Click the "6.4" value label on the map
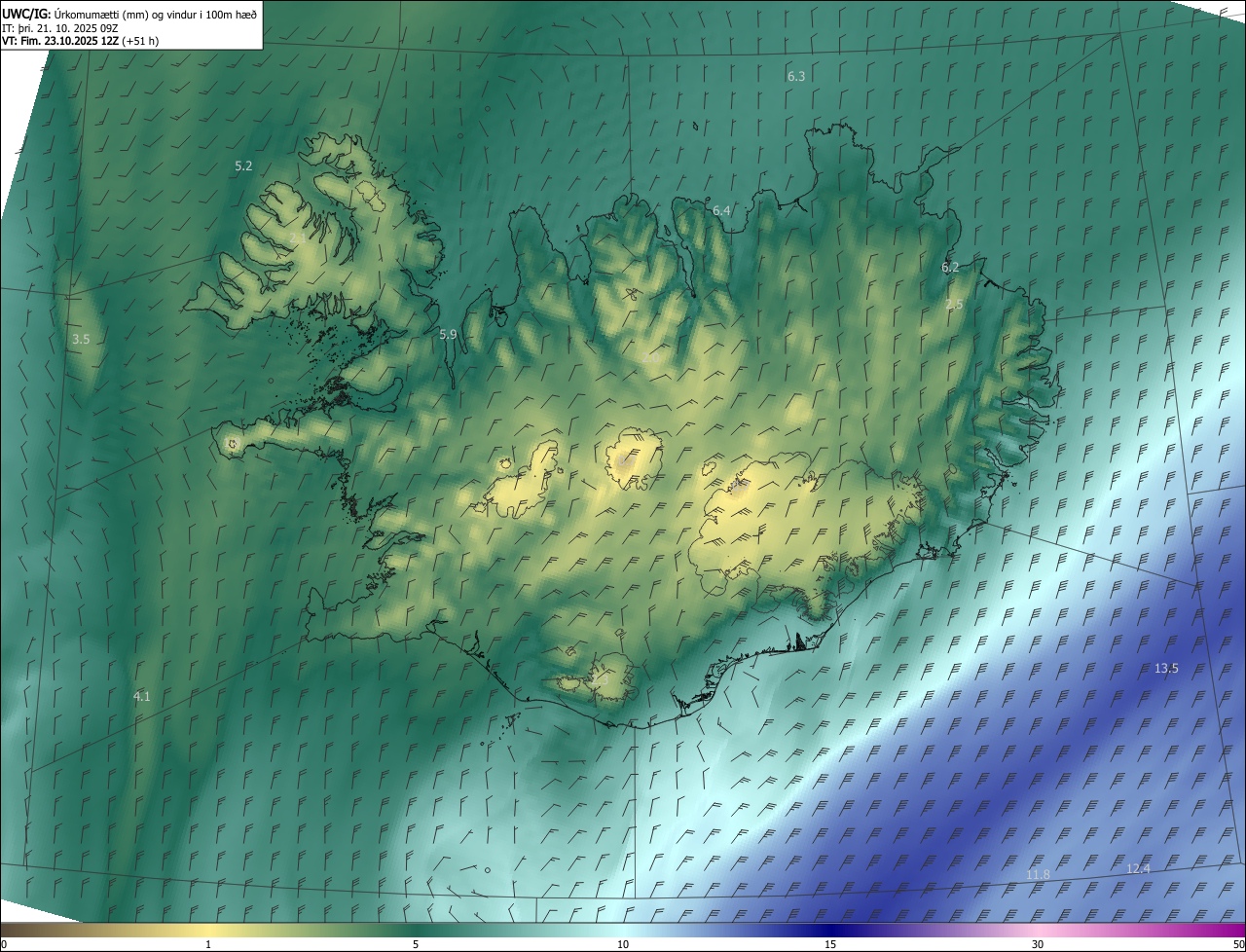The image size is (1246, 952). 721,210
